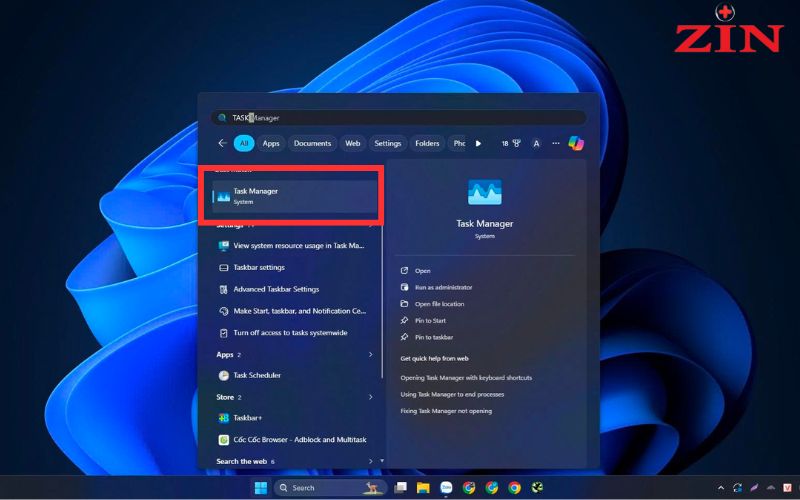
Task: Click the purple pen tray icon
Action: coord(754,488)
